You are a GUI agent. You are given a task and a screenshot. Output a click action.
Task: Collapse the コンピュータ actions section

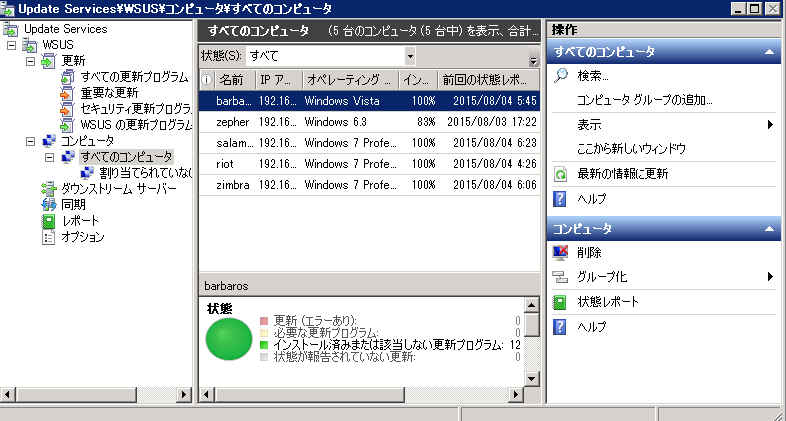tap(770, 229)
